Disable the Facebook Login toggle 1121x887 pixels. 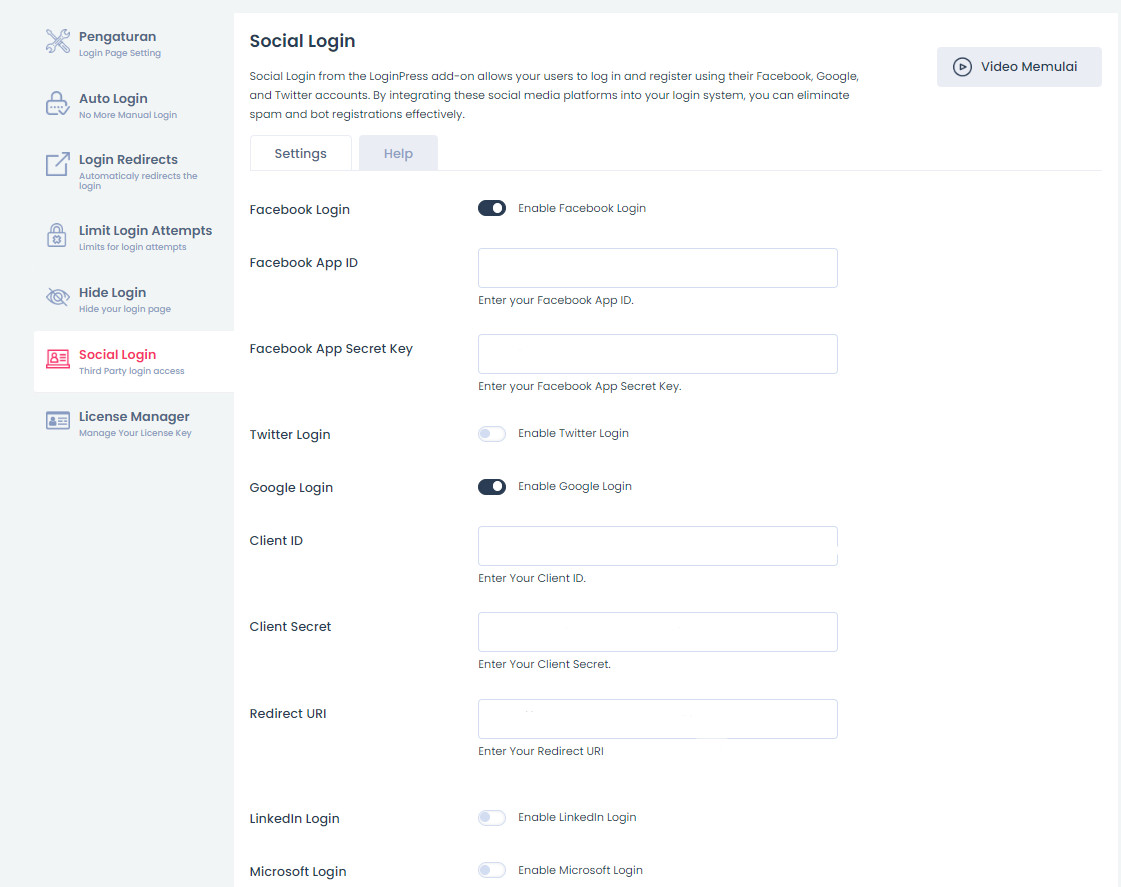click(x=492, y=208)
